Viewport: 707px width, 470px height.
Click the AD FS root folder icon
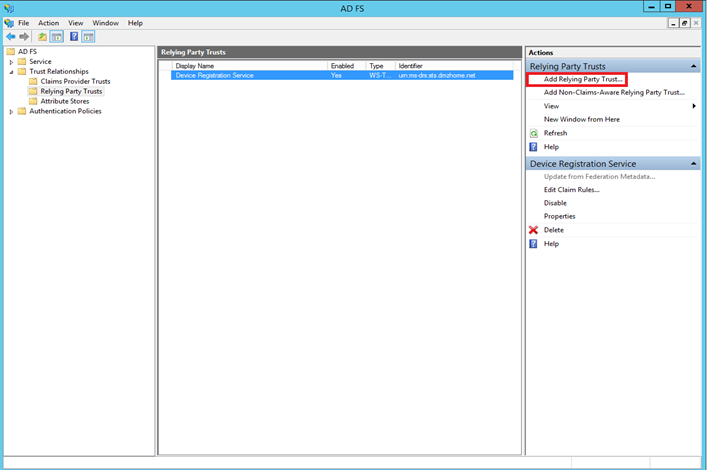pyautogui.click(x=11, y=51)
